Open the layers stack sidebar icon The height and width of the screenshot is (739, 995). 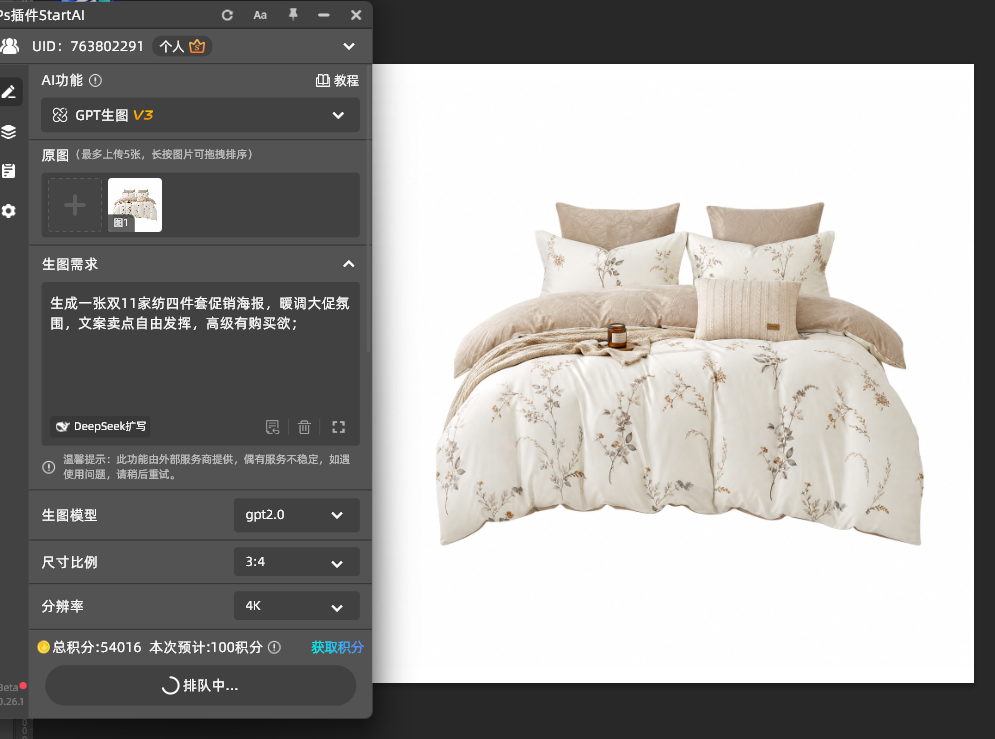[9, 132]
